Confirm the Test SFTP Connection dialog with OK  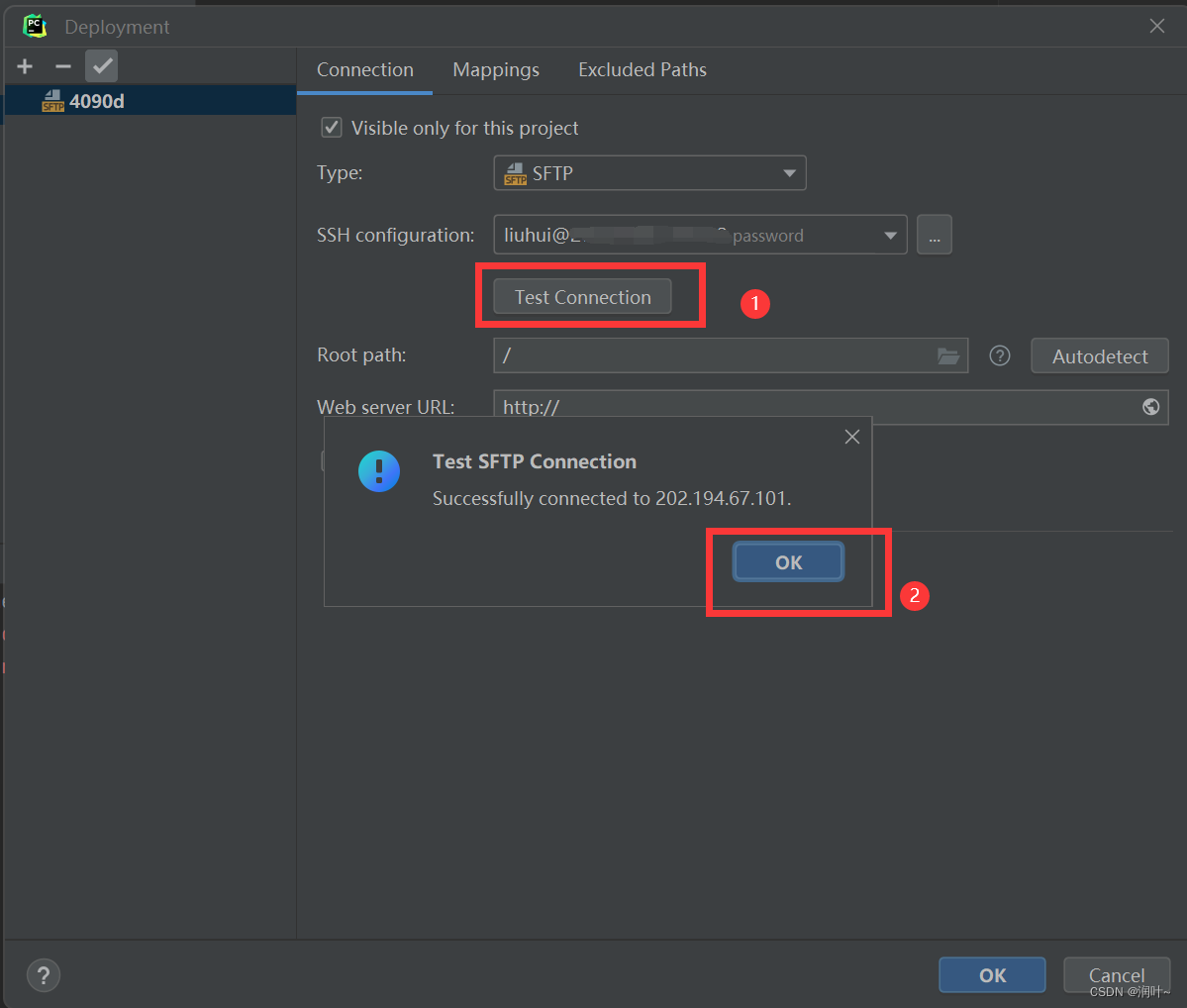pyautogui.click(x=787, y=561)
